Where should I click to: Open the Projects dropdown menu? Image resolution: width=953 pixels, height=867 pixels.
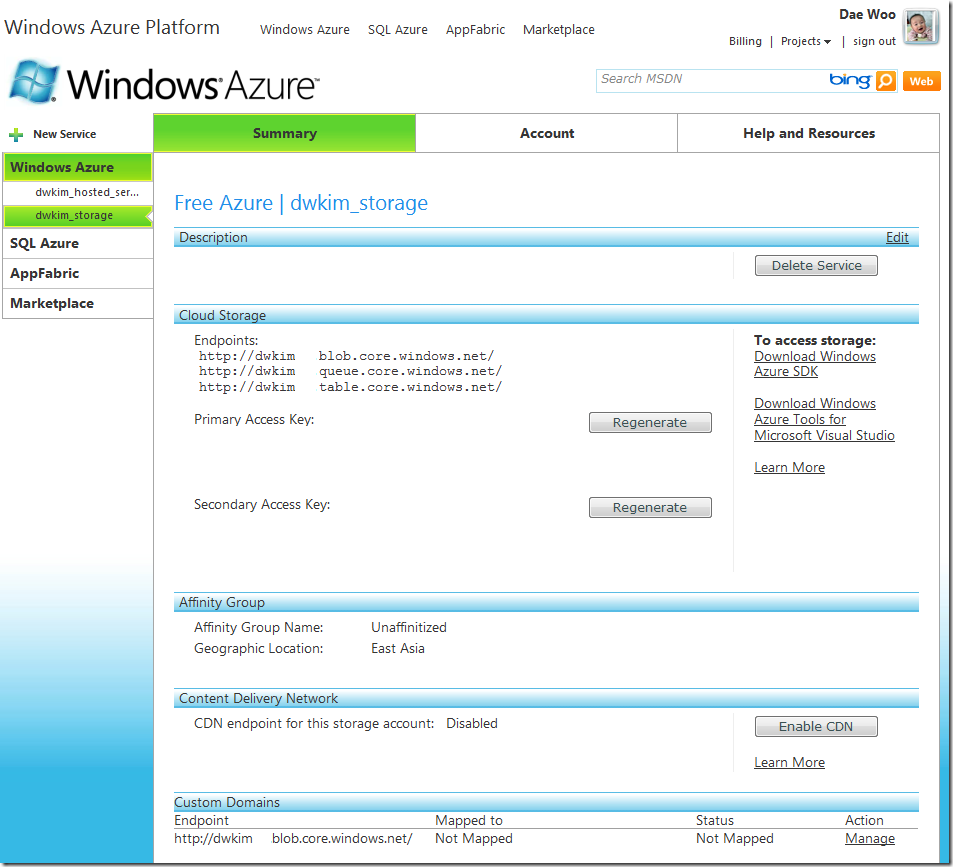coord(805,41)
